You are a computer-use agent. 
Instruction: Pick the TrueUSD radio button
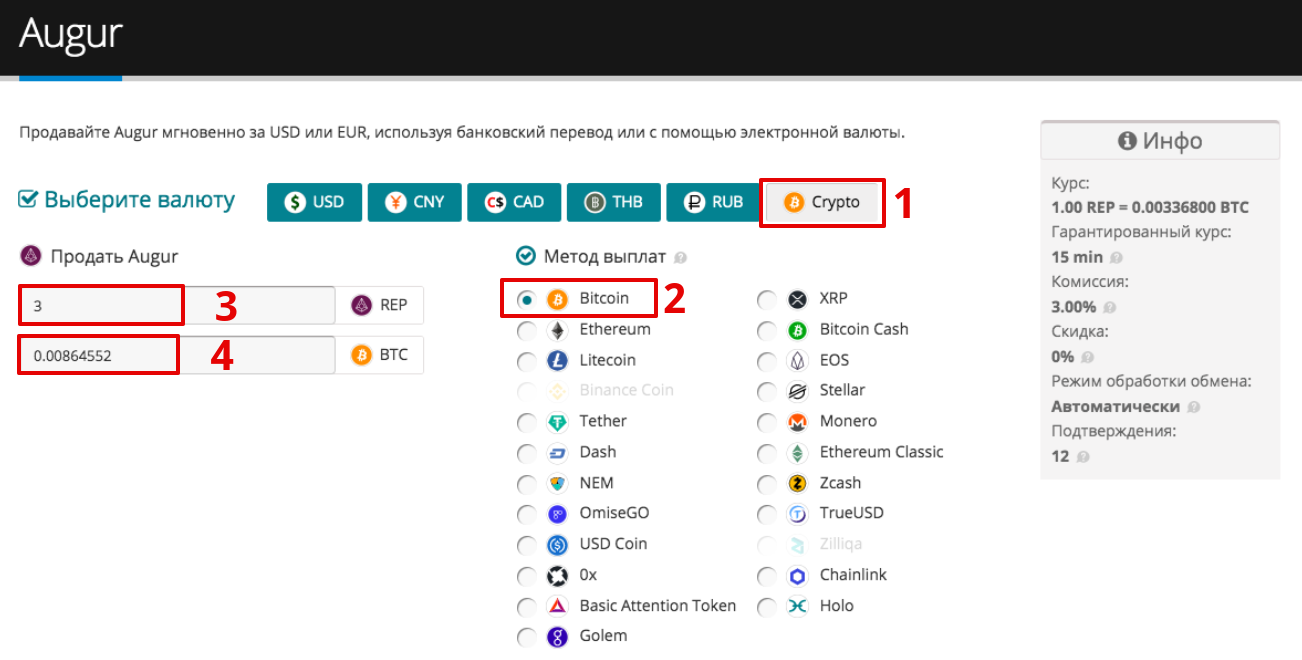coord(766,514)
